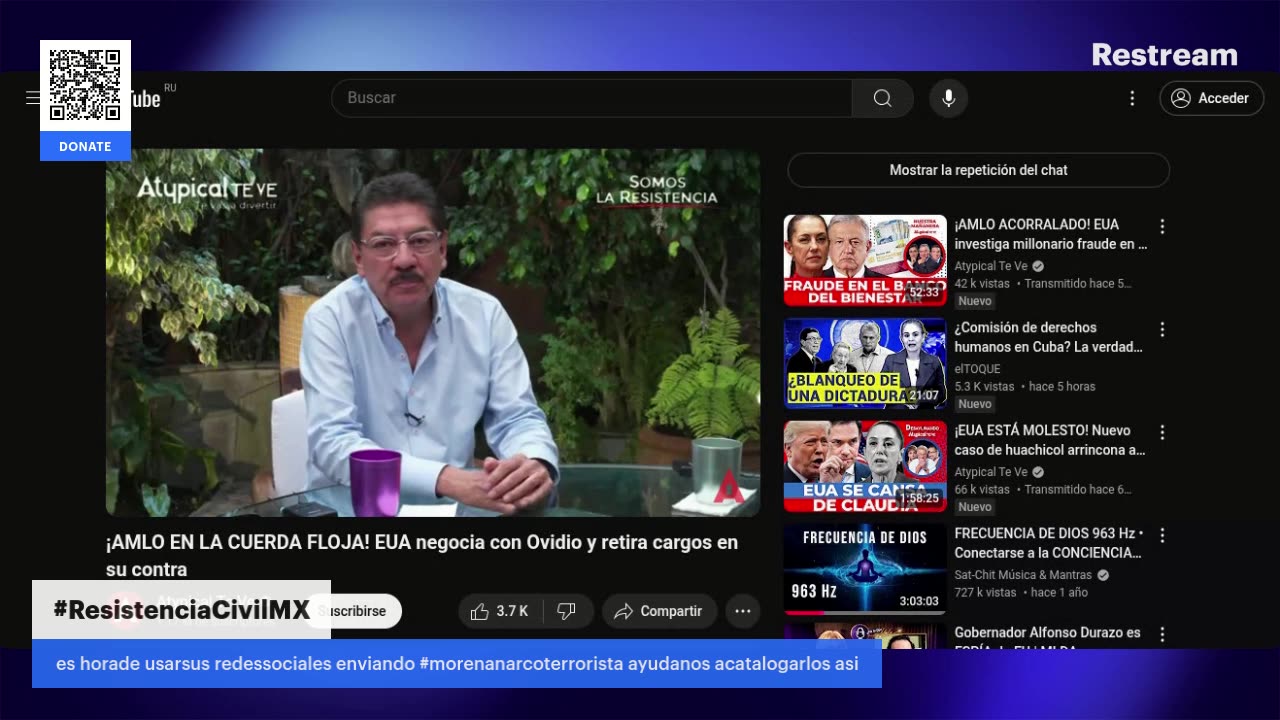The width and height of the screenshot is (1280, 720).
Task: Open the YouTube hamburger guide menu
Action: coord(33,97)
